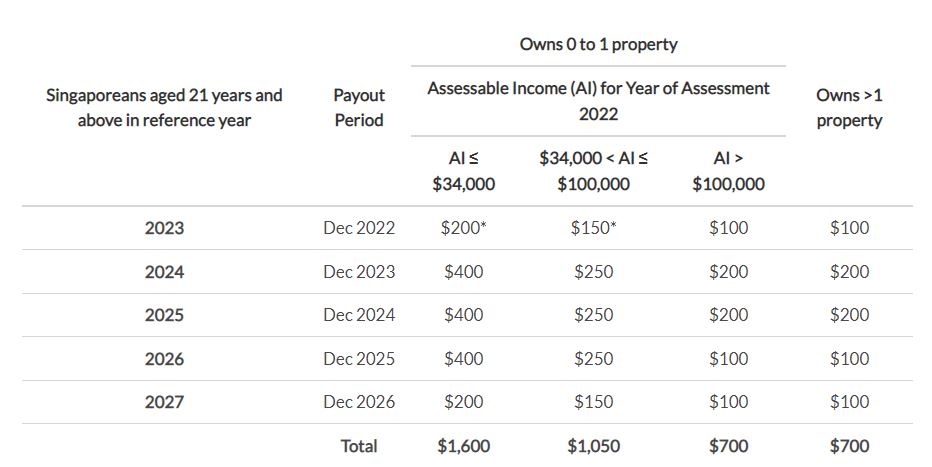Select the 'AI ≤ $34,000' column header
This screenshot has height=467, width=932.
pos(464,171)
